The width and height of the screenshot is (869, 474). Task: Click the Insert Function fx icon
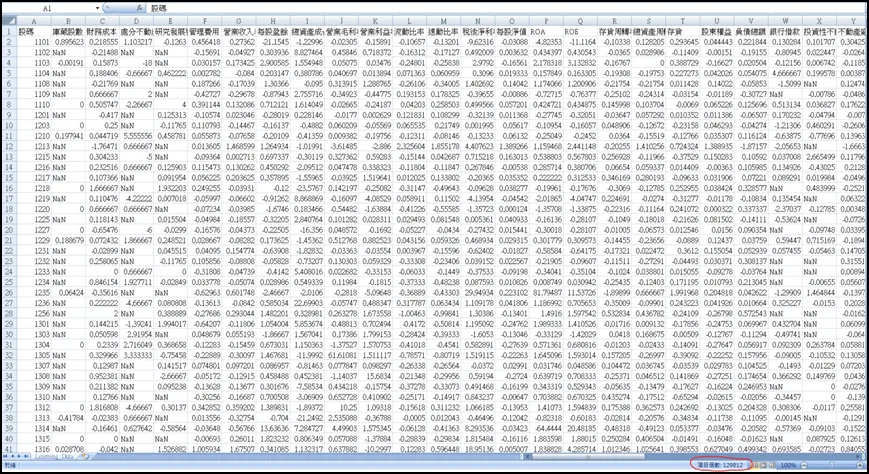coord(140,6)
